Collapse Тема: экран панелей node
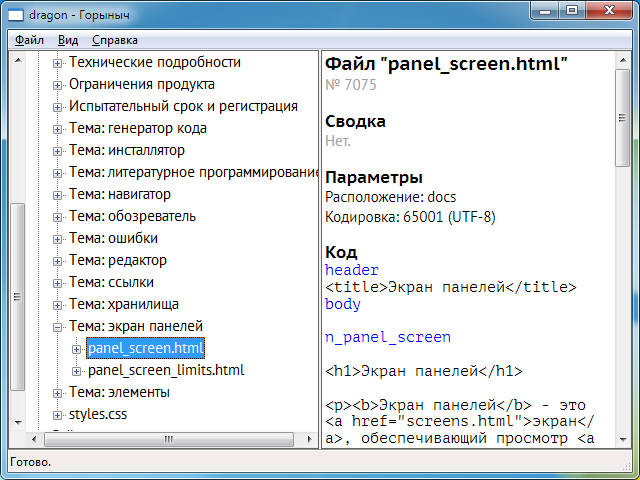 tap(58, 327)
